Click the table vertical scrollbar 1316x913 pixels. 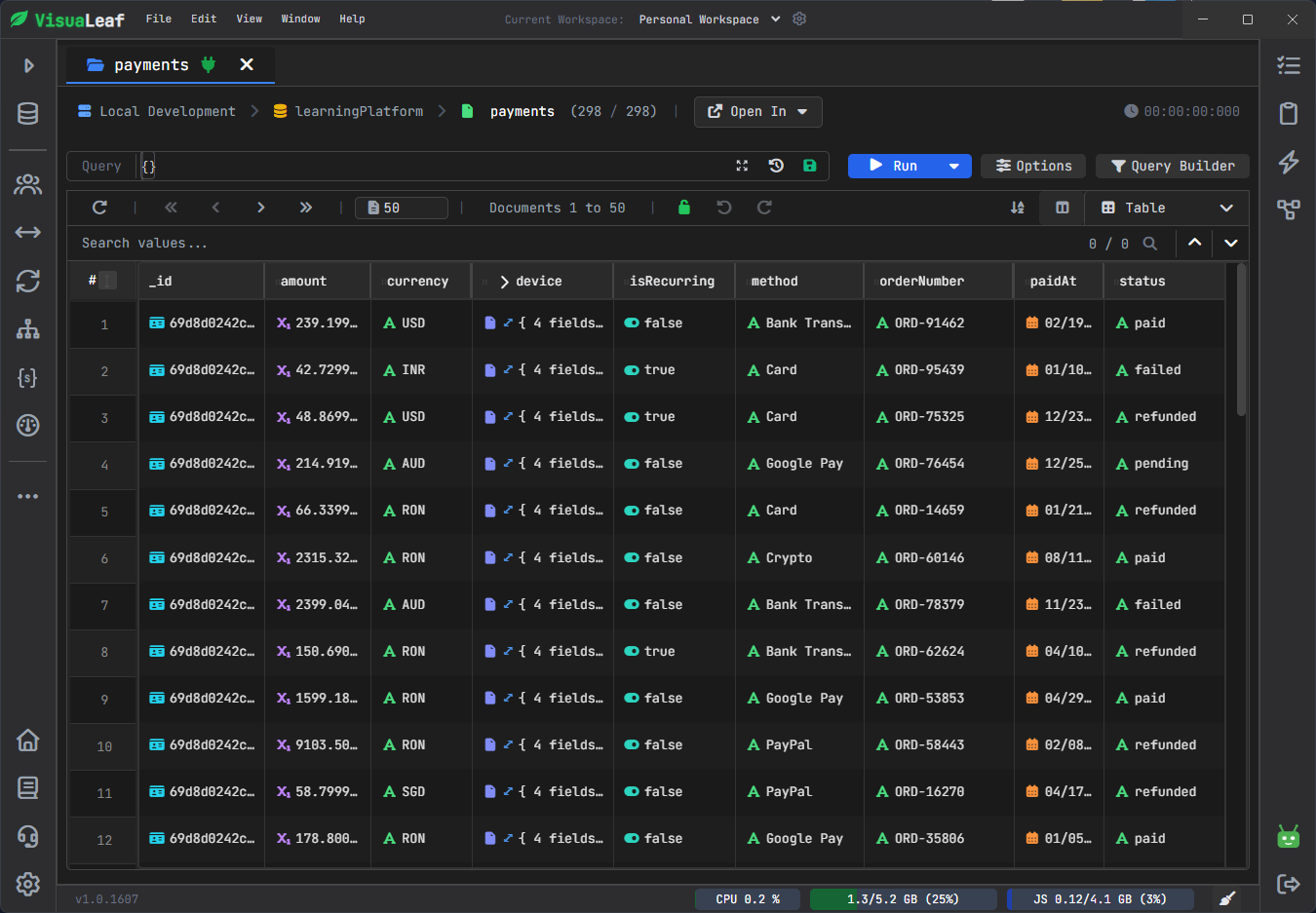[1241, 340]
